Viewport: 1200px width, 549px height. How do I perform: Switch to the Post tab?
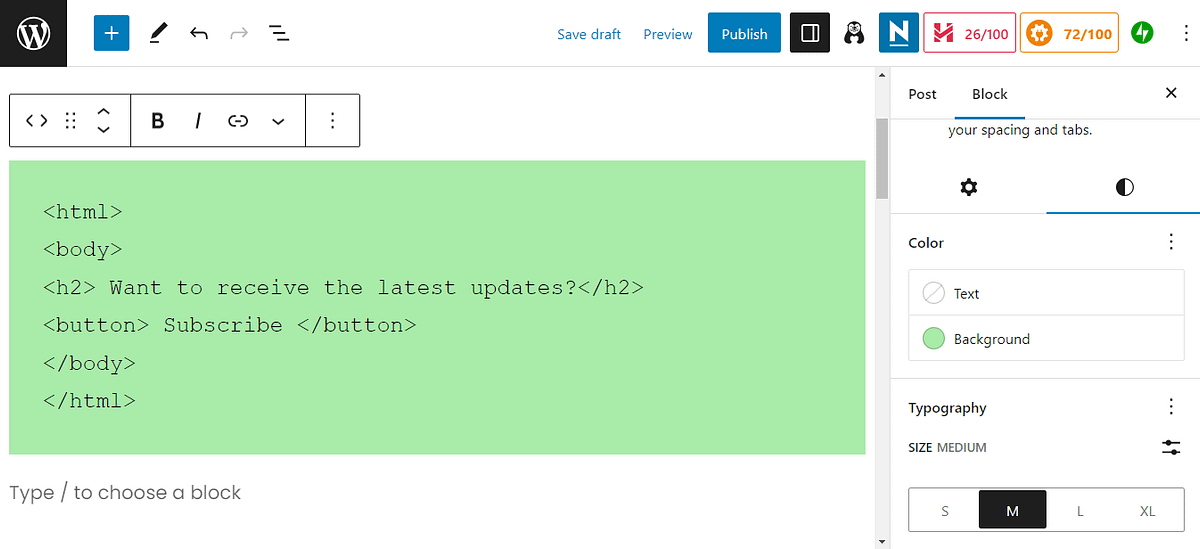click(x=923, y=94)
